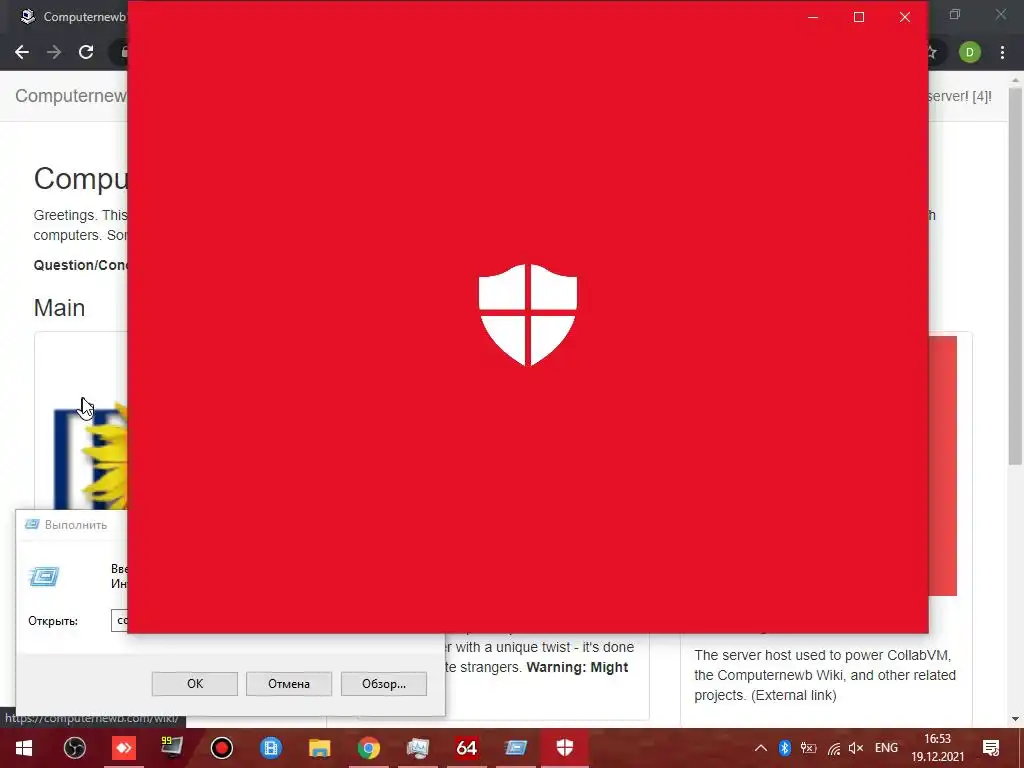Switch the ENG input language indicator
Screen dimensions: 1024x768
[x=886, y=748]
